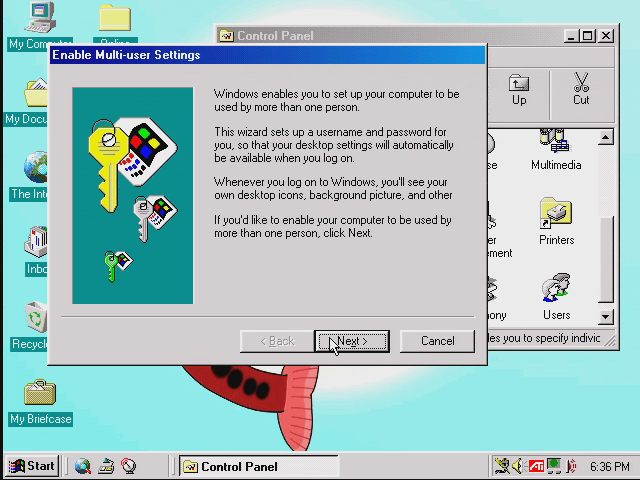
Task: Launch Internet Explorer from Quick Launch
Action: click(x=83, y=466)
